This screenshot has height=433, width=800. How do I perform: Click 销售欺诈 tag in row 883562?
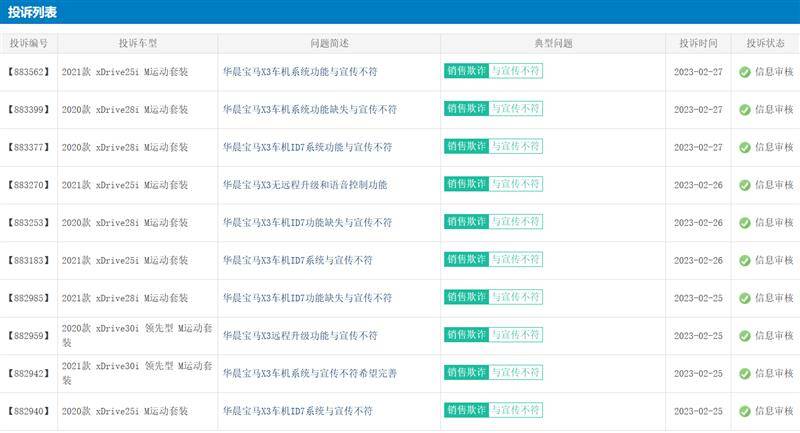tap(466, 71)
